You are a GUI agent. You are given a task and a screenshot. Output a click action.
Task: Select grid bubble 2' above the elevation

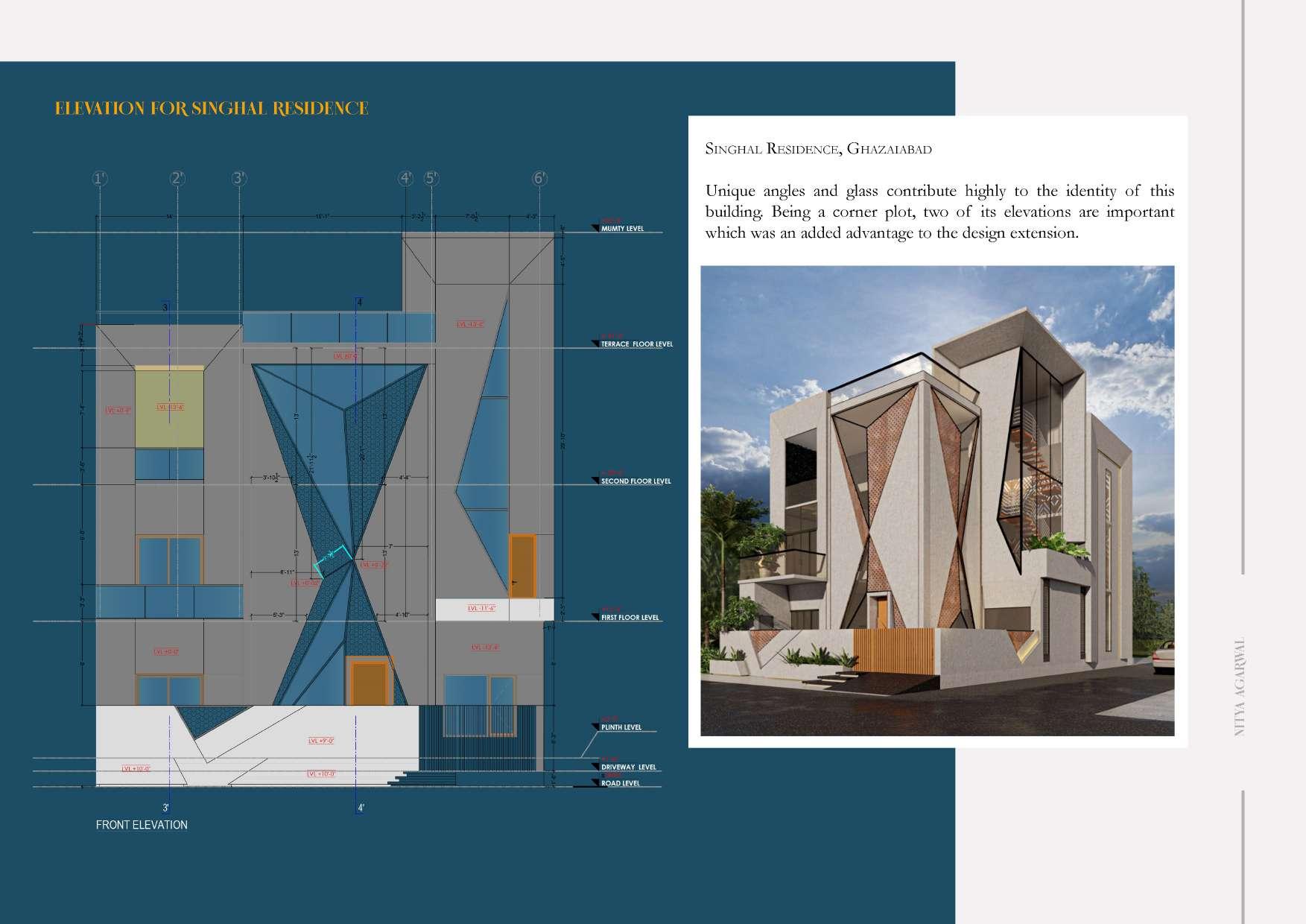coord(177,178)
